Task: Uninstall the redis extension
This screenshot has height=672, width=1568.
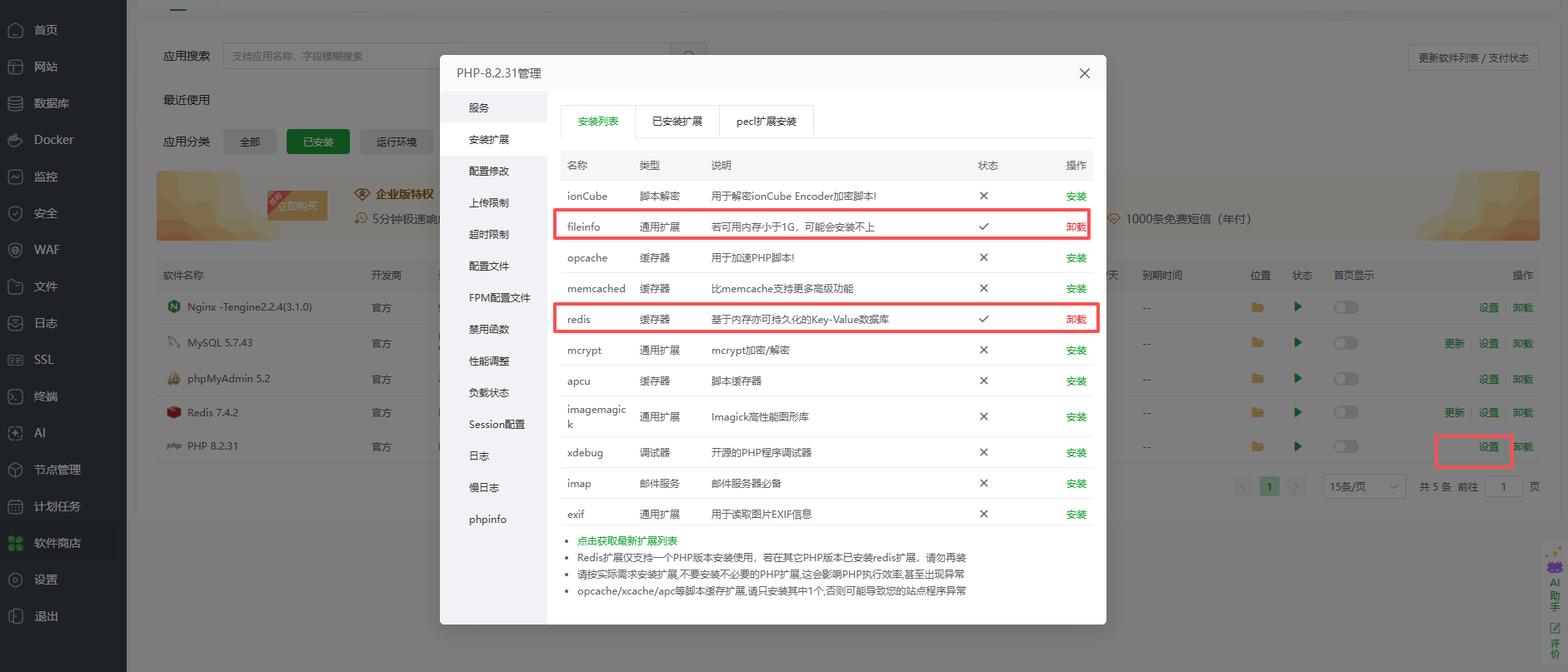Action: point(1076,320)
